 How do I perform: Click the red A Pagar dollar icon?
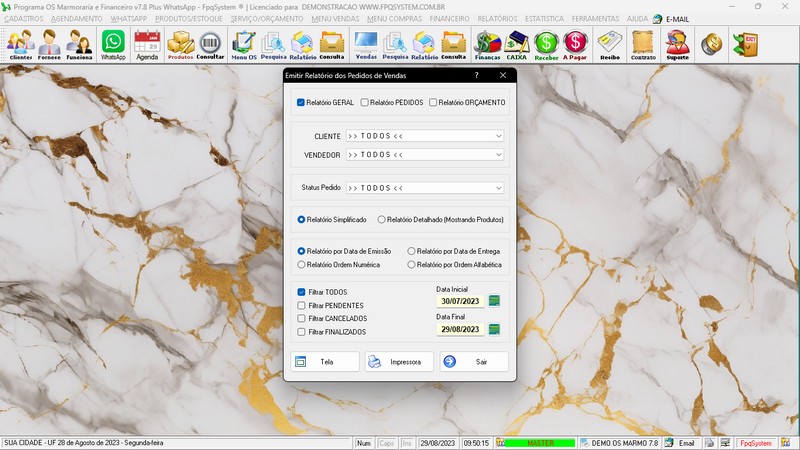pos(575,45)
